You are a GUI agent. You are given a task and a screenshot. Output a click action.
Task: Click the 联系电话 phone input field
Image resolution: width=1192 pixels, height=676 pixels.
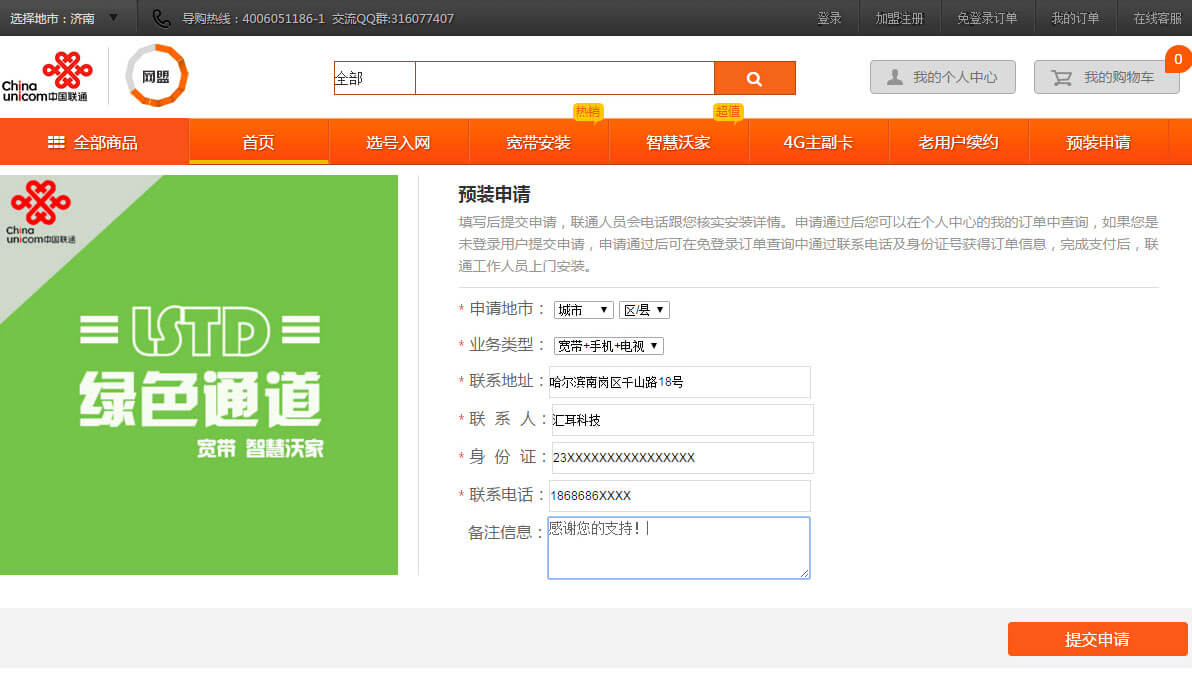[680, 496]
